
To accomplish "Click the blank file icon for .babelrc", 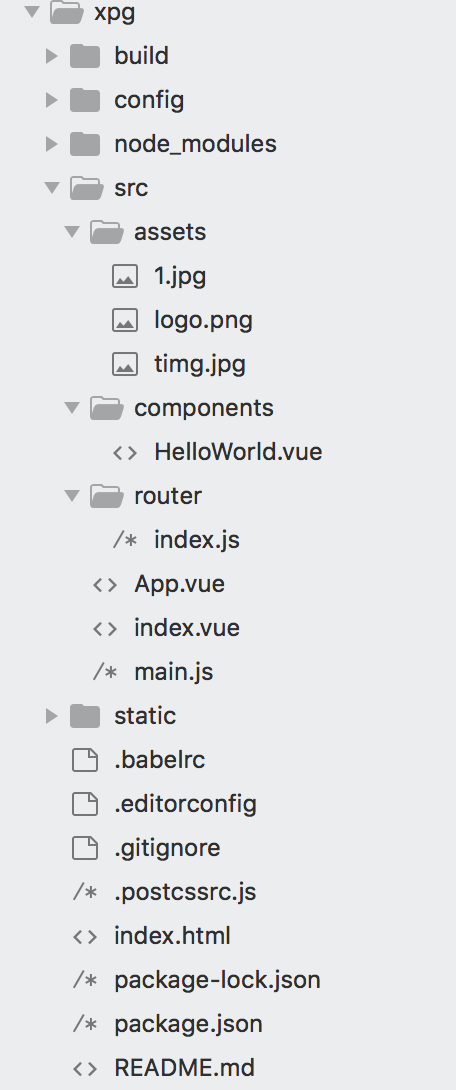I will (85, 760).
